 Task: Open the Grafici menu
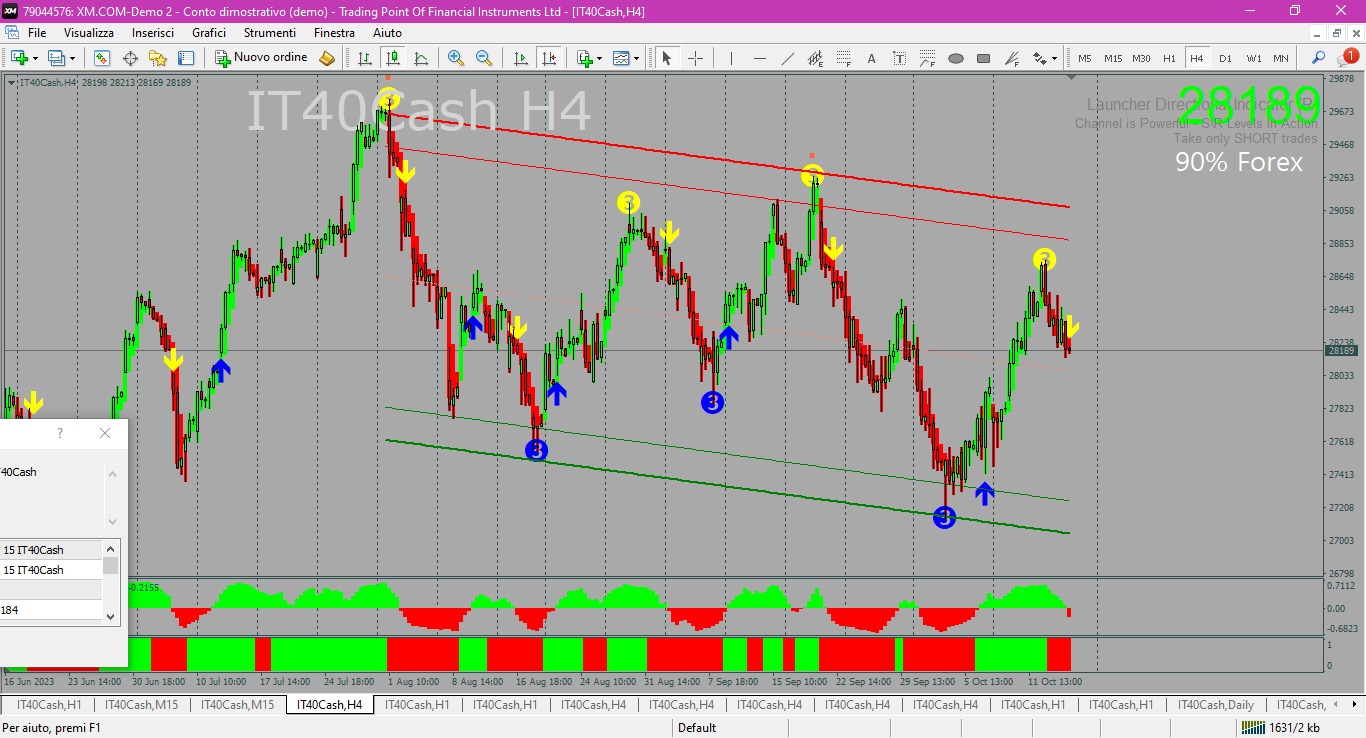coord(209,33)
